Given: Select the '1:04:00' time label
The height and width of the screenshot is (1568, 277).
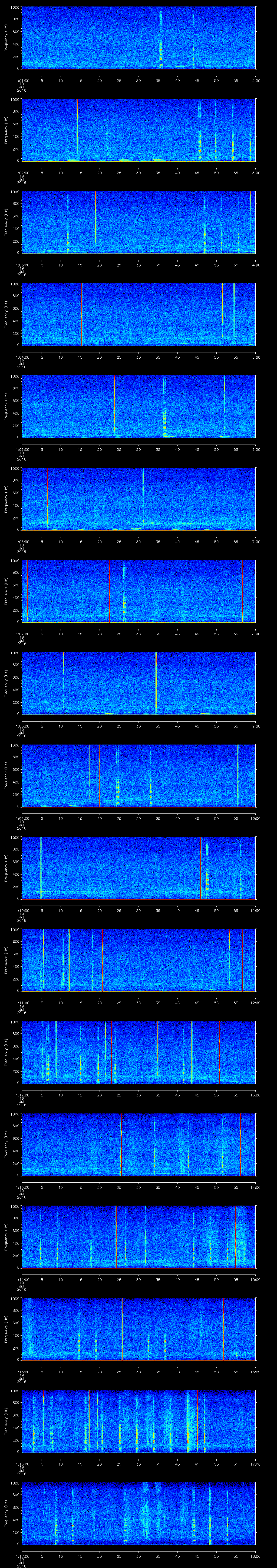Looking at the screenshot, I should click(22, 357).
